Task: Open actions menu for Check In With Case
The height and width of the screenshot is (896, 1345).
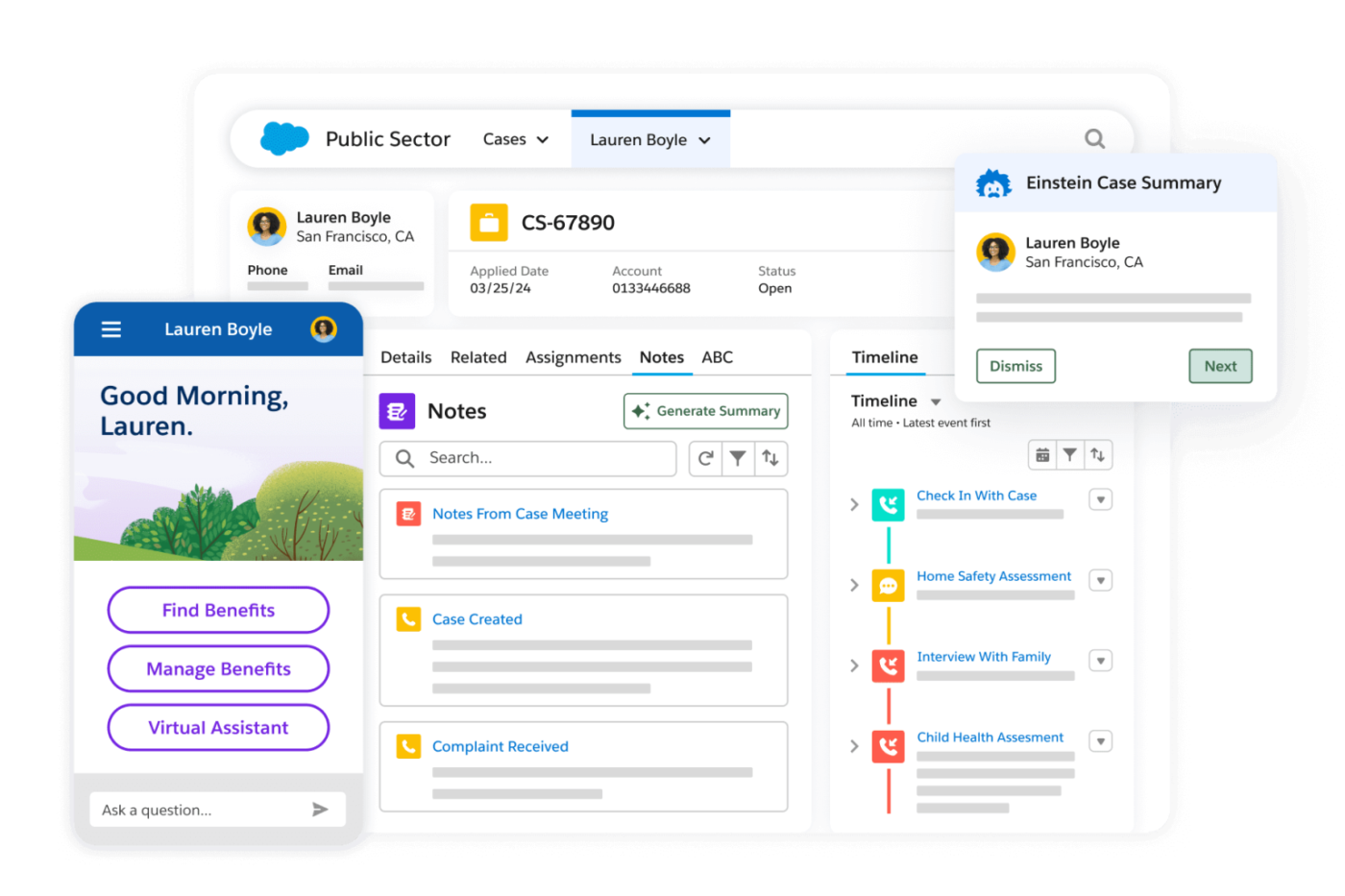Action: (1101, 499)
